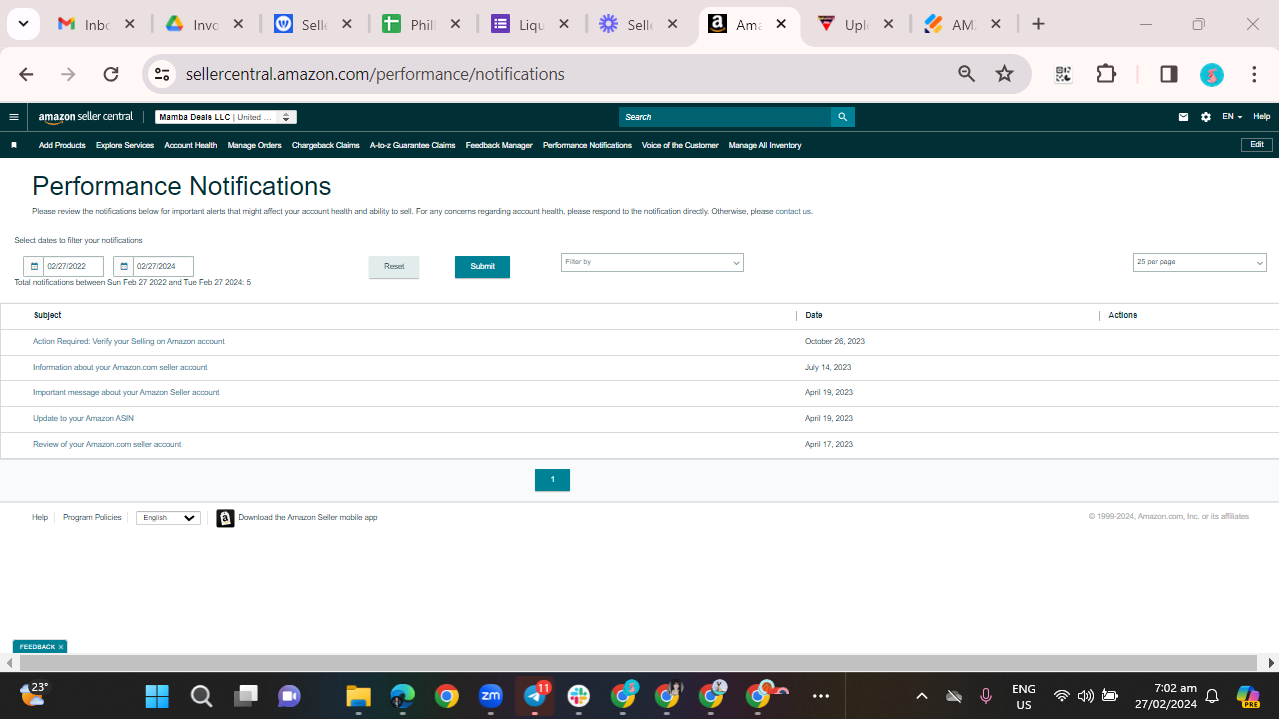Click the search magnifier button in Seller Central

tap(843, 117)
